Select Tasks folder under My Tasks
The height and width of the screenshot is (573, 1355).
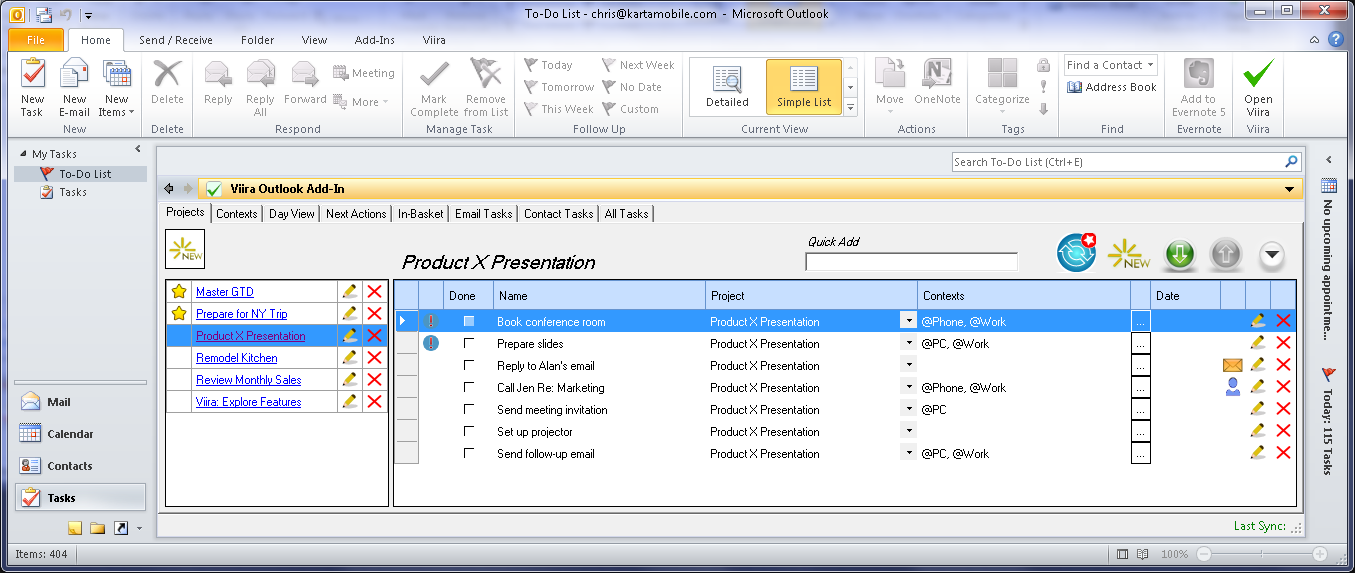point(72,192)
